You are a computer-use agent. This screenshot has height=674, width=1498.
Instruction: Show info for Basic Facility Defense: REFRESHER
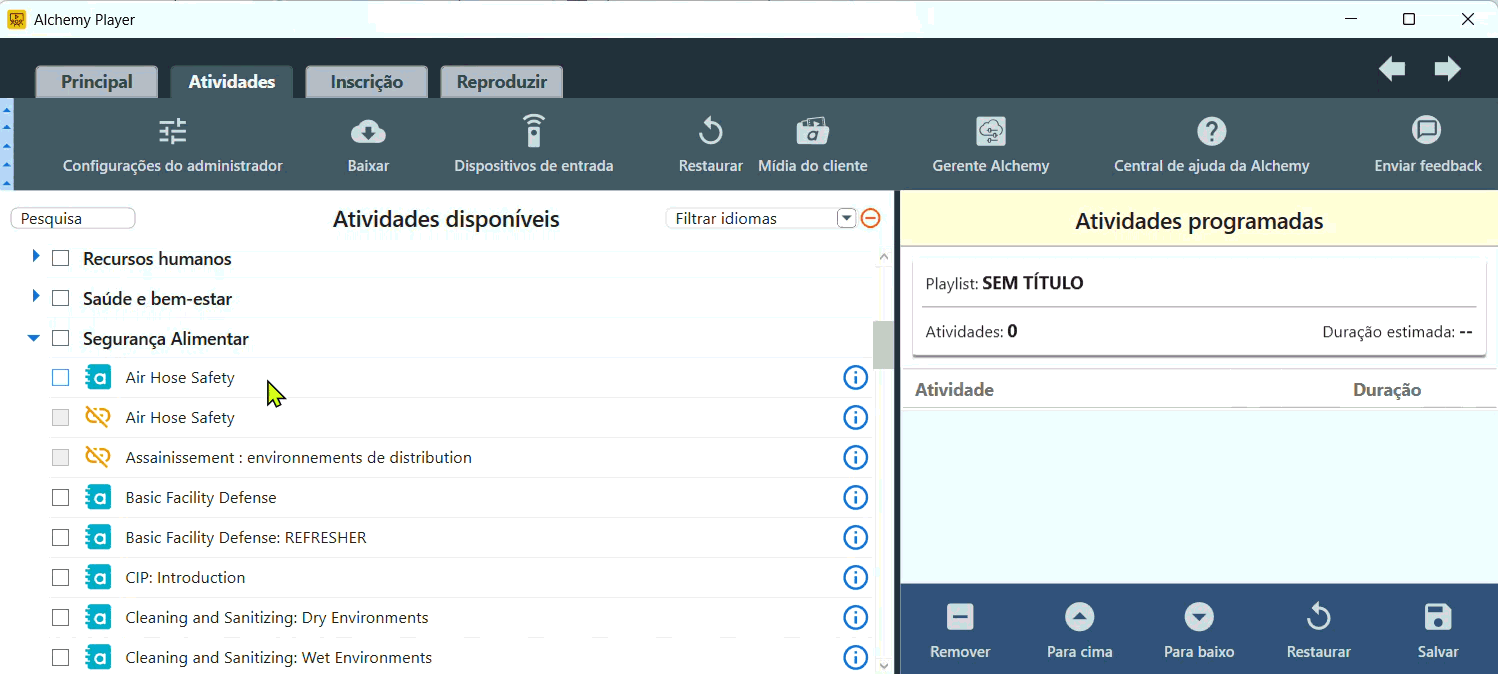coord(855,537)
